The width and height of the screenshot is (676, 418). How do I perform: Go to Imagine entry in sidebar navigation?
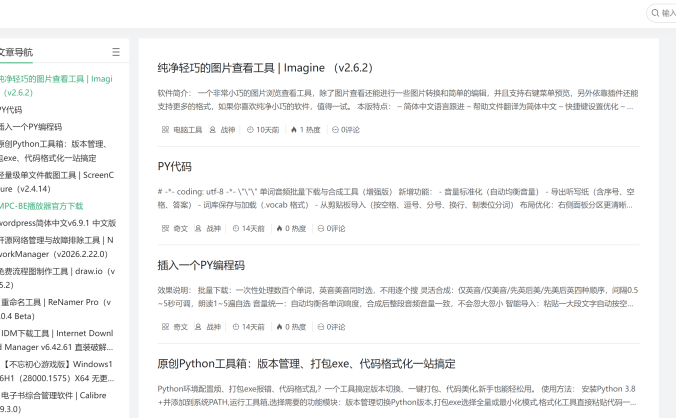56,85
